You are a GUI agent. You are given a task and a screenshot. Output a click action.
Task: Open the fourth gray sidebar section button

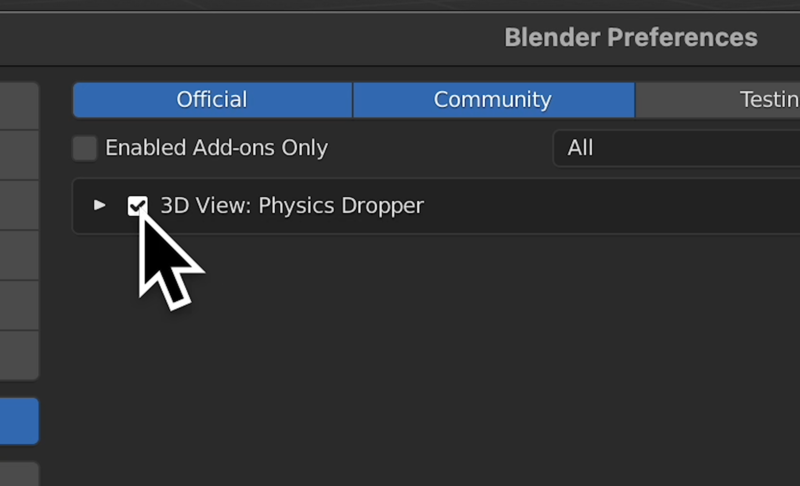(x=19, y=255)
